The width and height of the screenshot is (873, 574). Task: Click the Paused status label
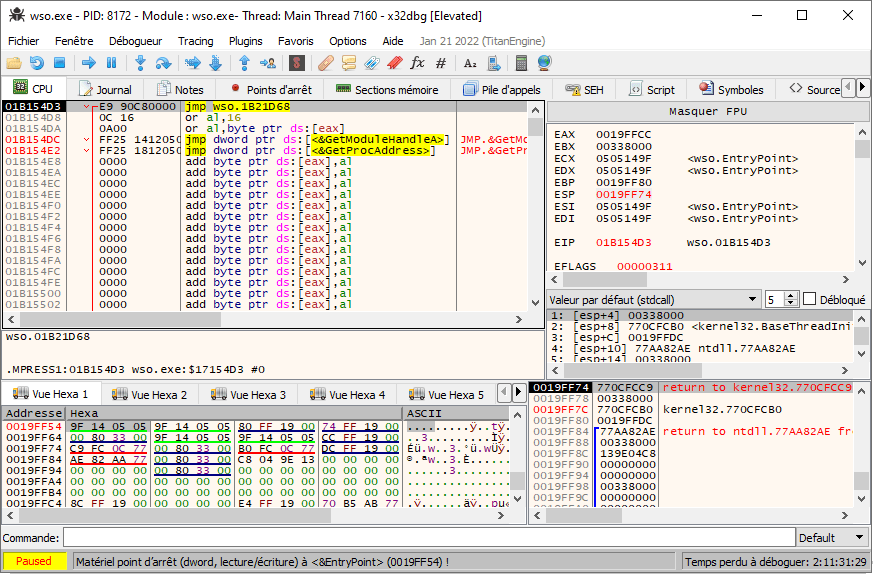34,561
